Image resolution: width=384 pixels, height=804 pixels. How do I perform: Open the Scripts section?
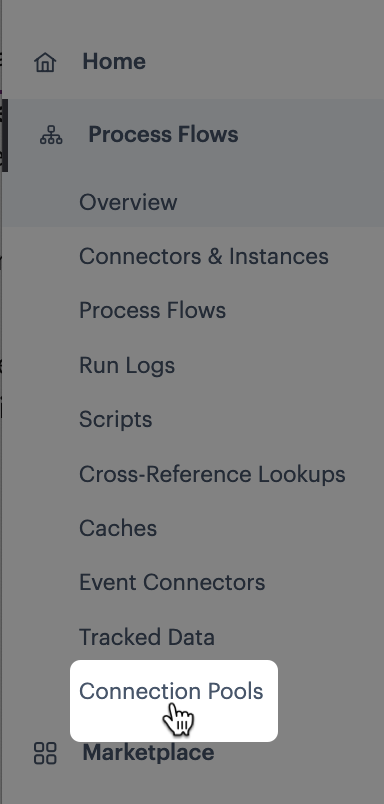click(x=115, y=420)
